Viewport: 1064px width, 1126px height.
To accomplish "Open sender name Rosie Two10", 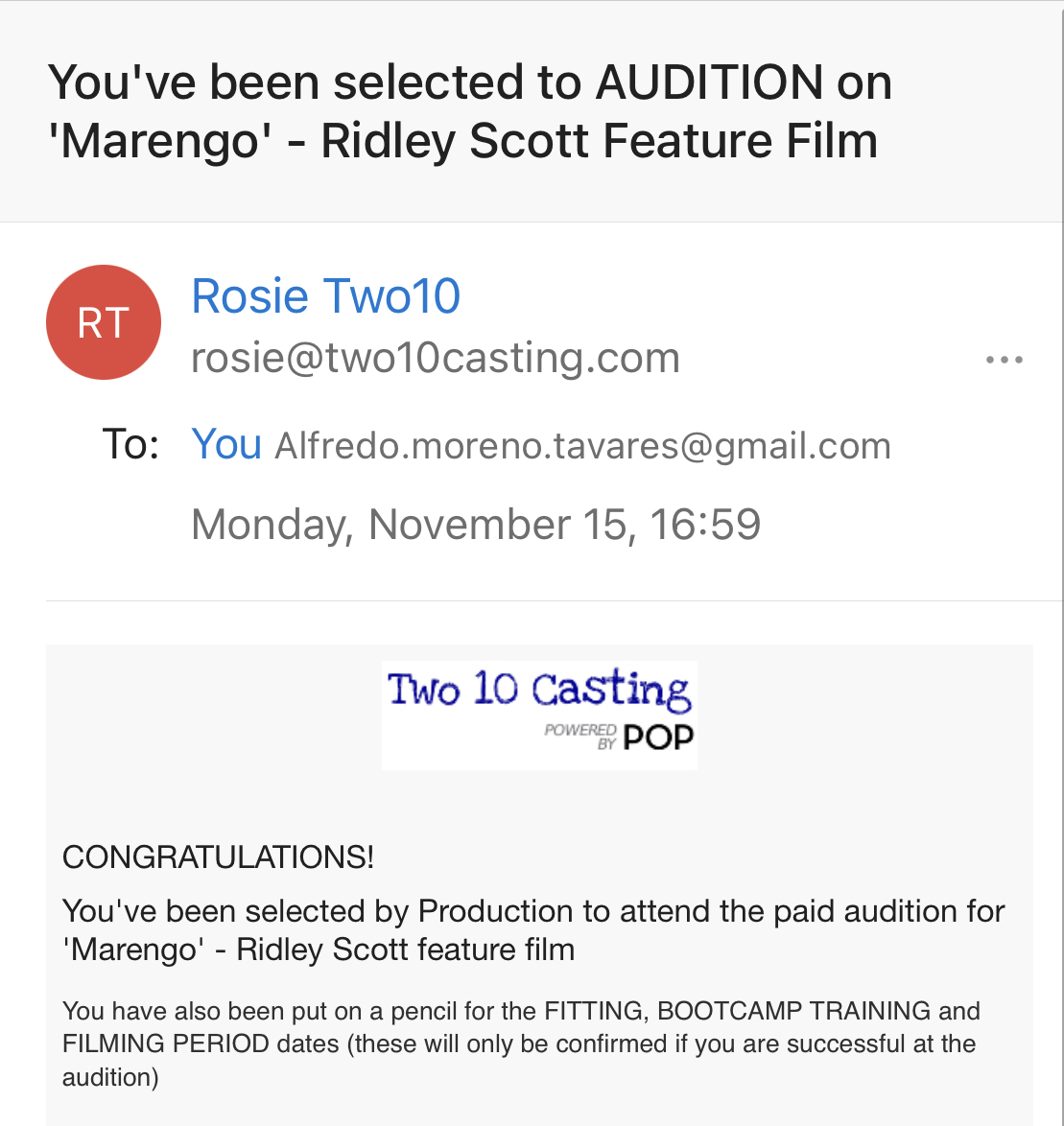I will (x=326, y=295).
